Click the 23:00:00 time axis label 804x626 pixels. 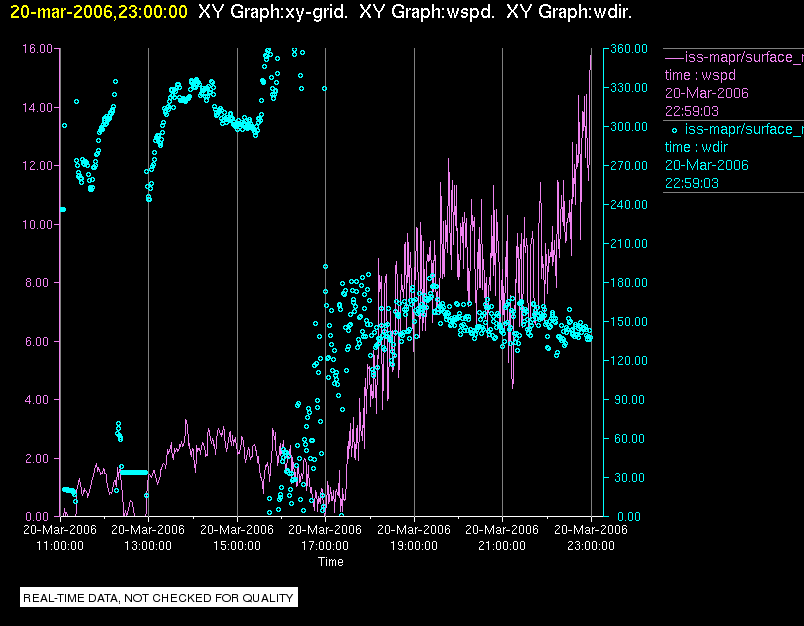(591, 546)
